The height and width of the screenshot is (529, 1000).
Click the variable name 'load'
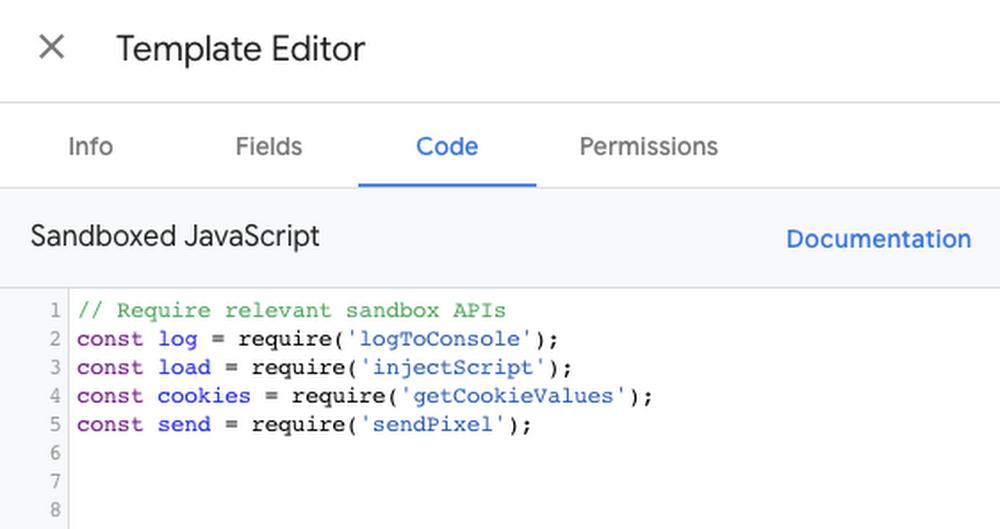(x=184, y=368)
